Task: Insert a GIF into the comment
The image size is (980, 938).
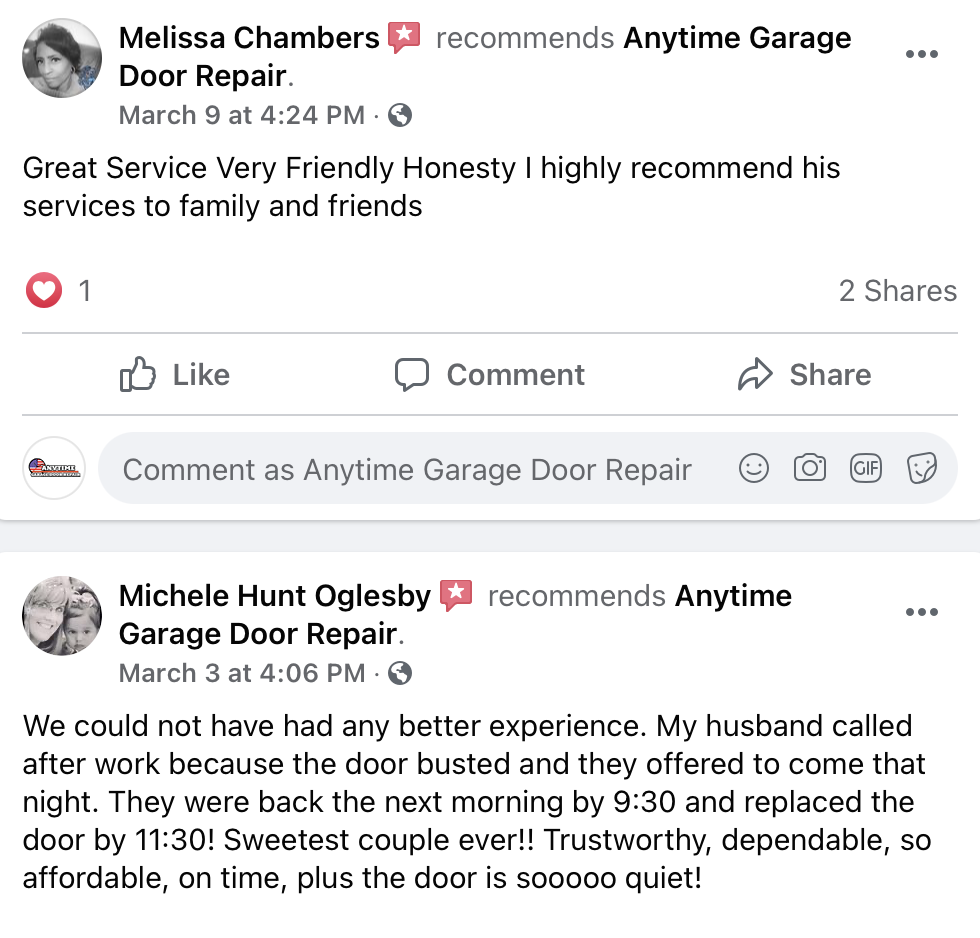Action: pyautogui.click(x=866, y=468)
